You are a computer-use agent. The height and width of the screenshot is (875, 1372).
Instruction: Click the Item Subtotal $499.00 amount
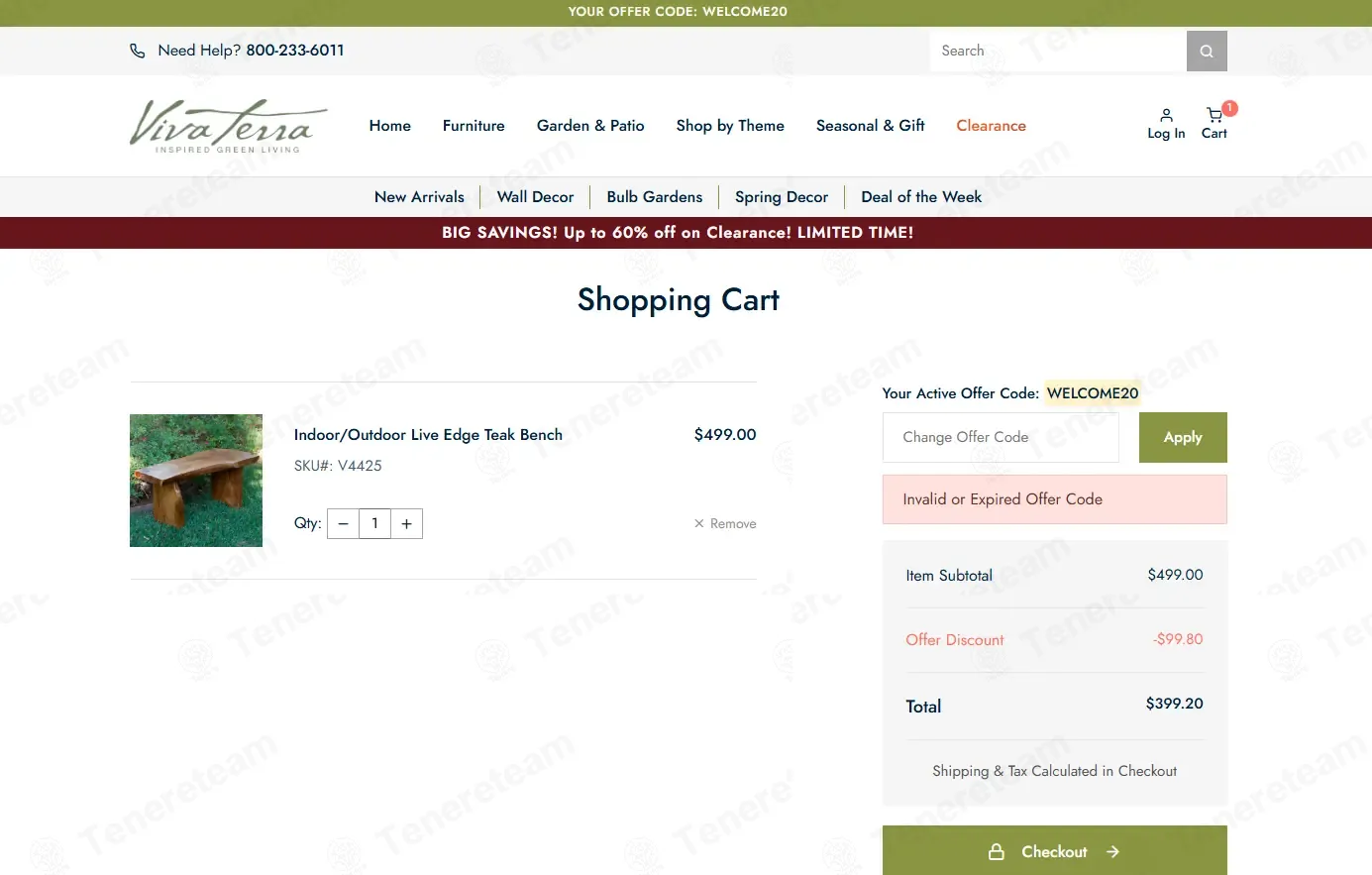1175,575
